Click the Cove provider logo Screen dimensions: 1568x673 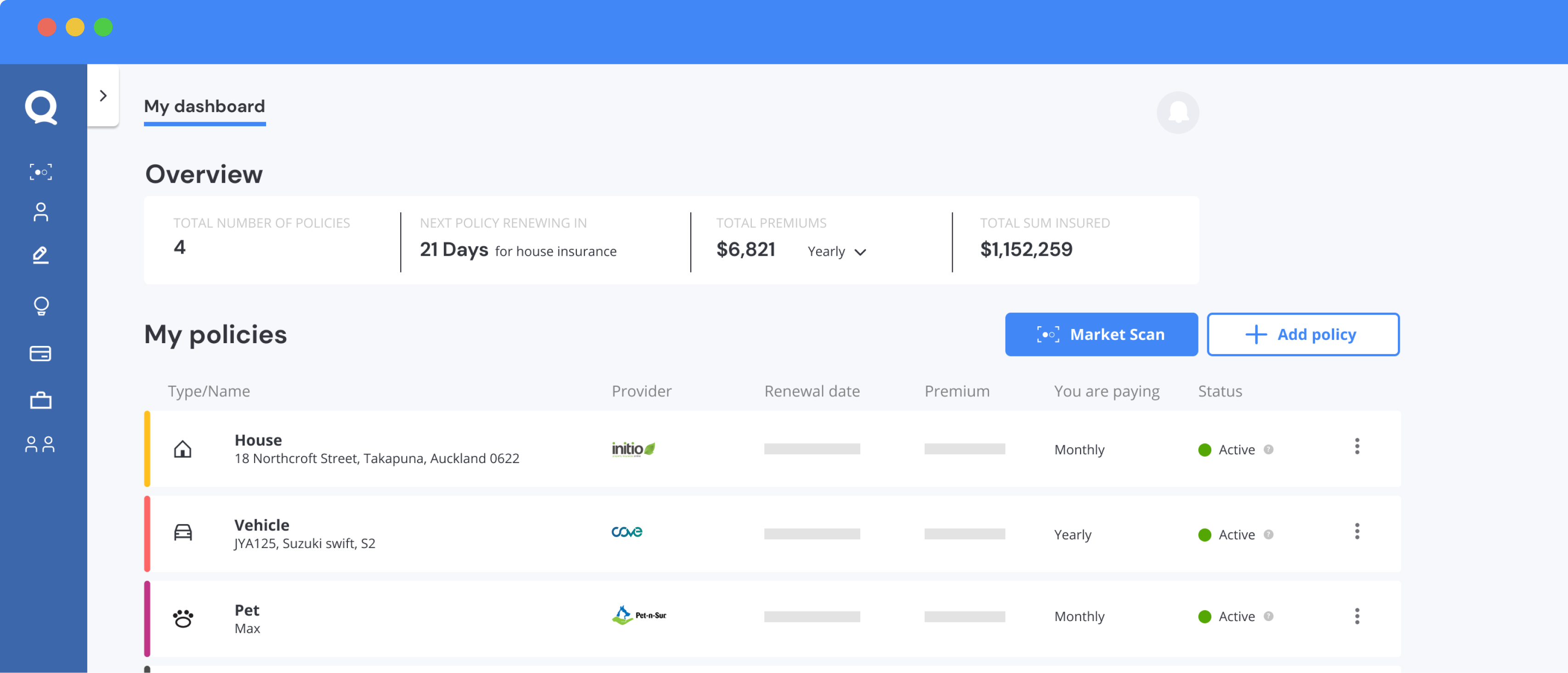[627, 532]
